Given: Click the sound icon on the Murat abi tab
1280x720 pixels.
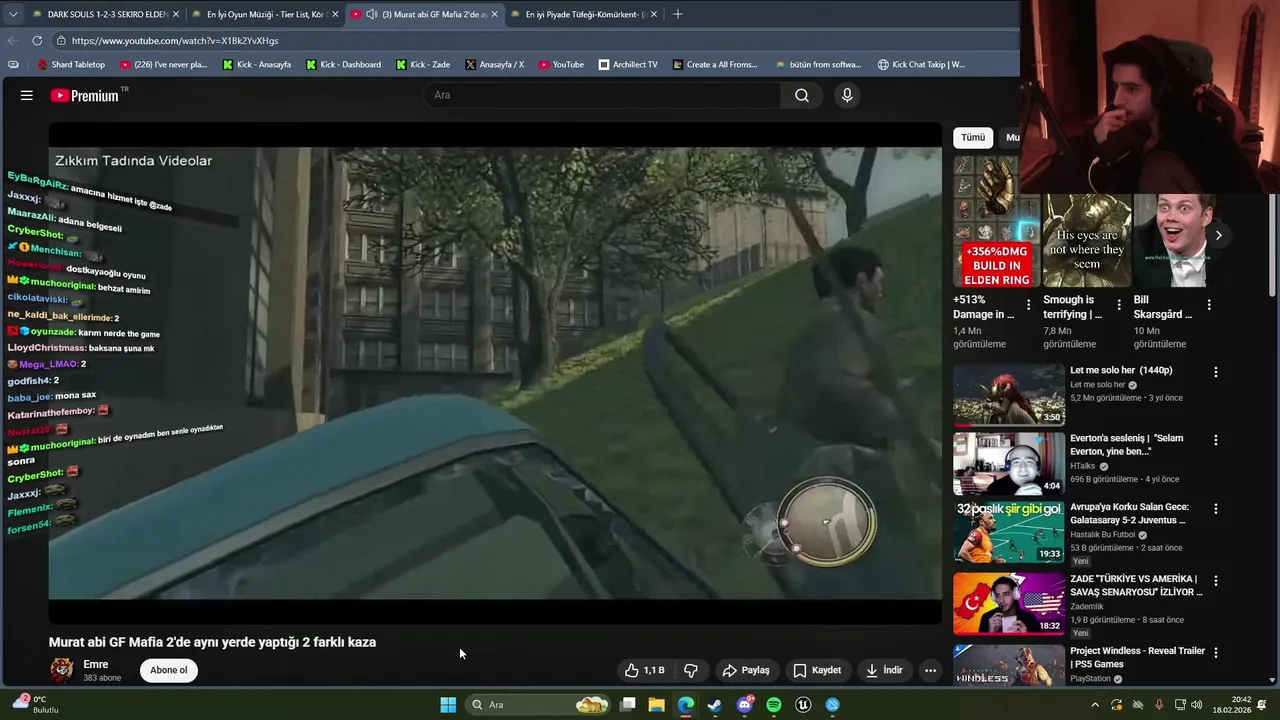Looking at the screenshot, I should pos(372,14).
